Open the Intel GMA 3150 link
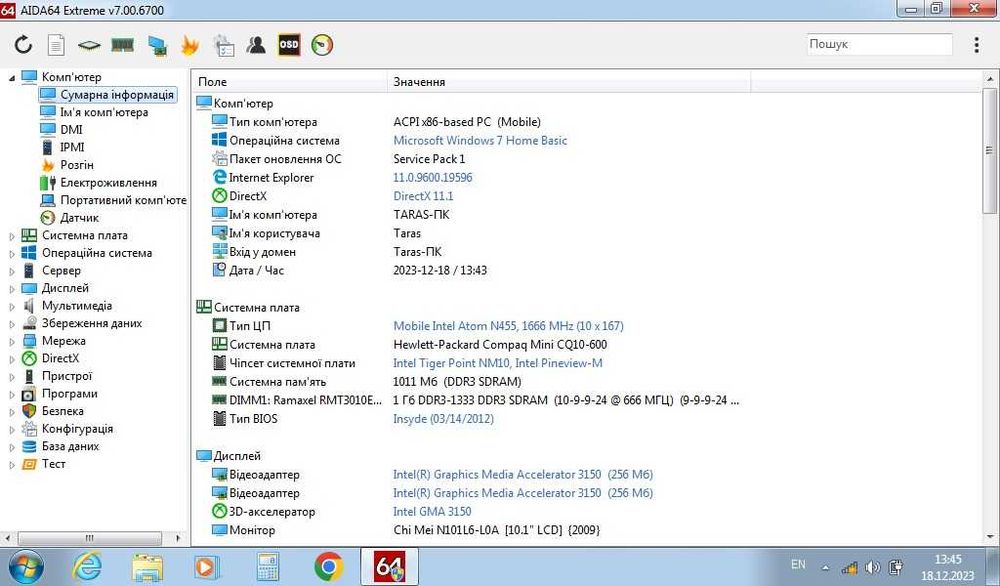 pos(432,511)
